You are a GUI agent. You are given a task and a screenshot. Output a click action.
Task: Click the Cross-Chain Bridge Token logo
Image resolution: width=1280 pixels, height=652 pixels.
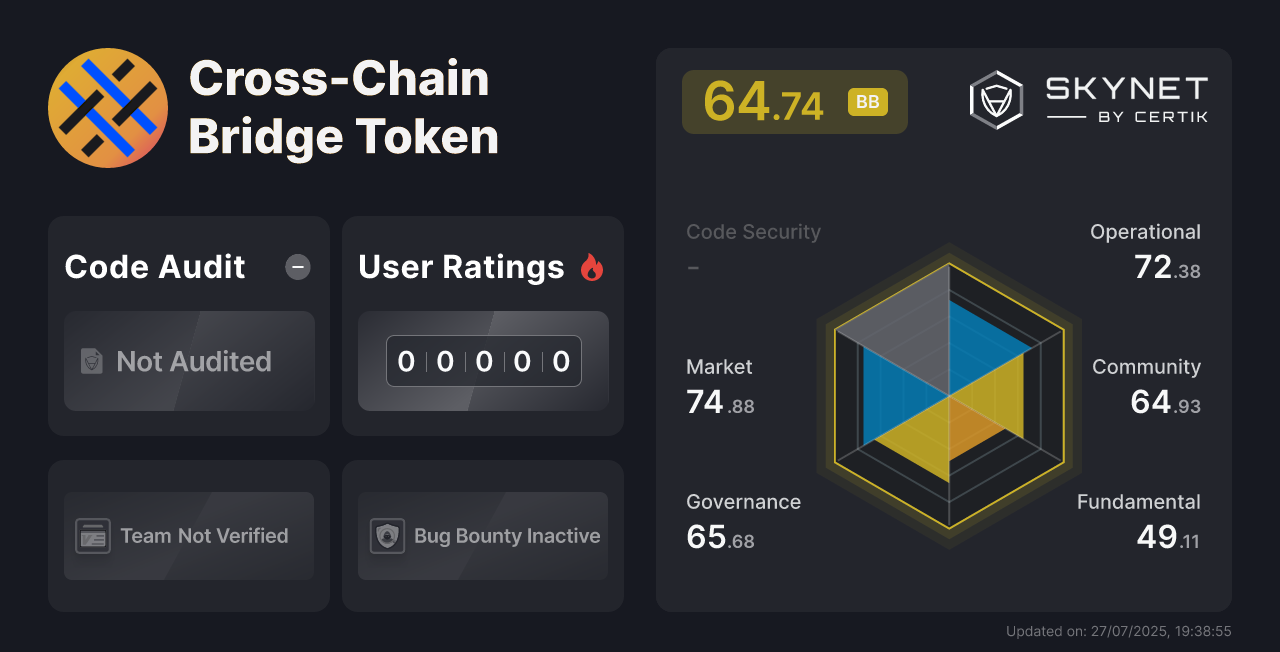click(108, 108)
